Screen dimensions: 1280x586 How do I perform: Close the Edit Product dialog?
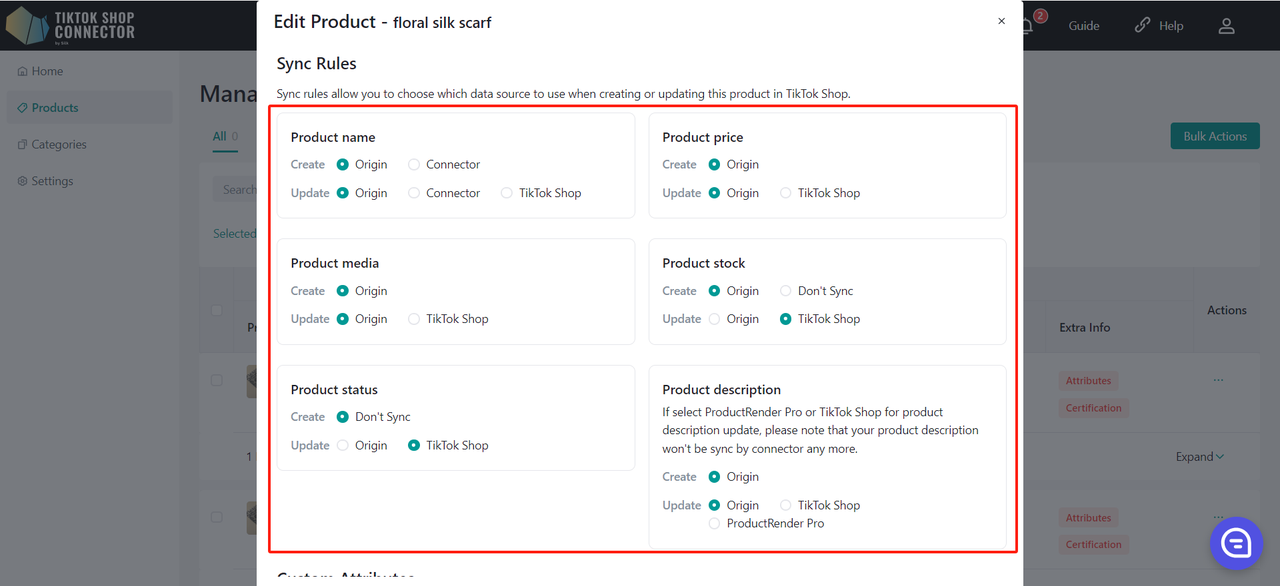click(x=1001, y=21)
